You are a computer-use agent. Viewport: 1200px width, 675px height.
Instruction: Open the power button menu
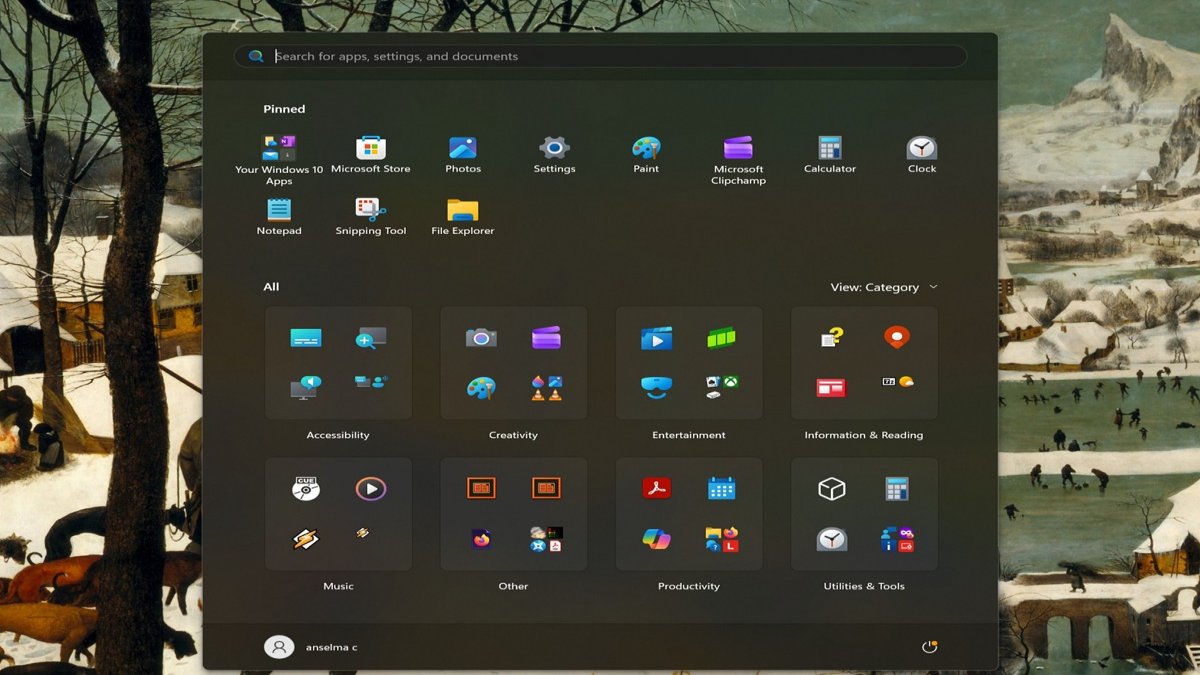tap(930, 647)
